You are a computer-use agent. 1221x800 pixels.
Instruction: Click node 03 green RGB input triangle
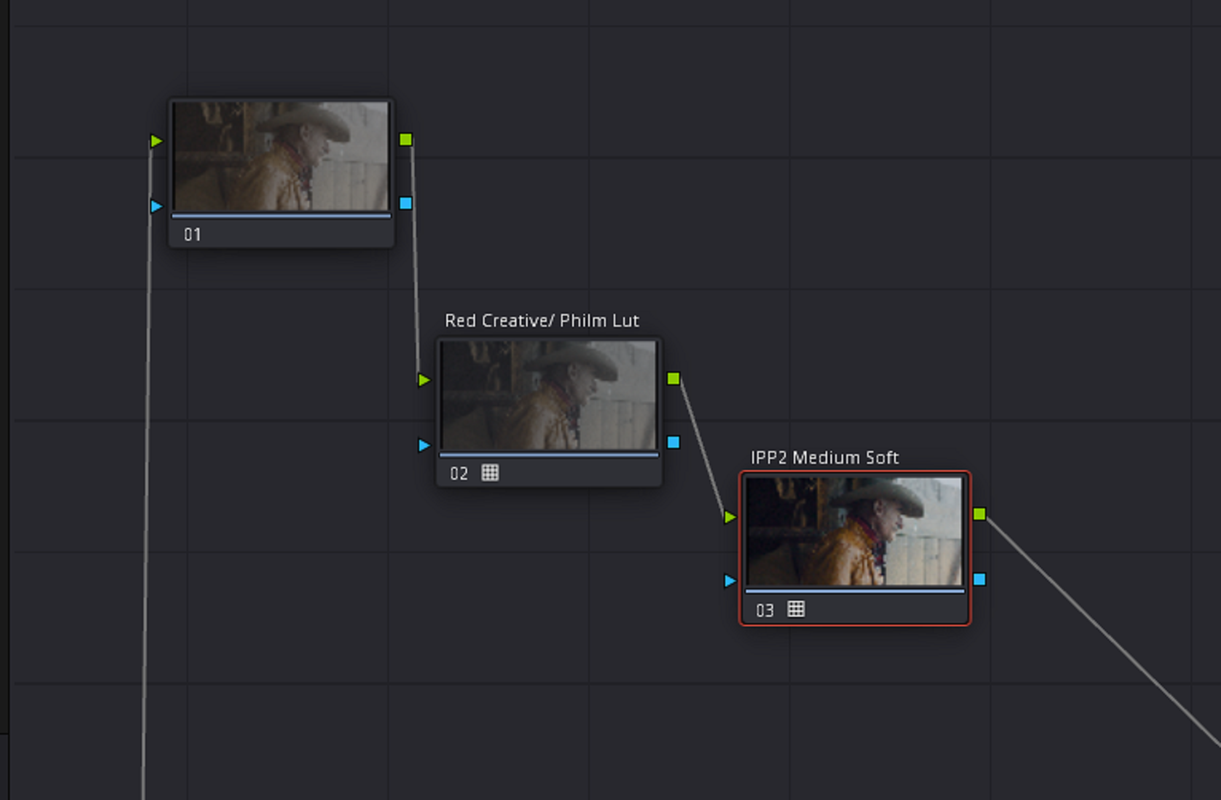pyautogui.click(x=730, y=517)
